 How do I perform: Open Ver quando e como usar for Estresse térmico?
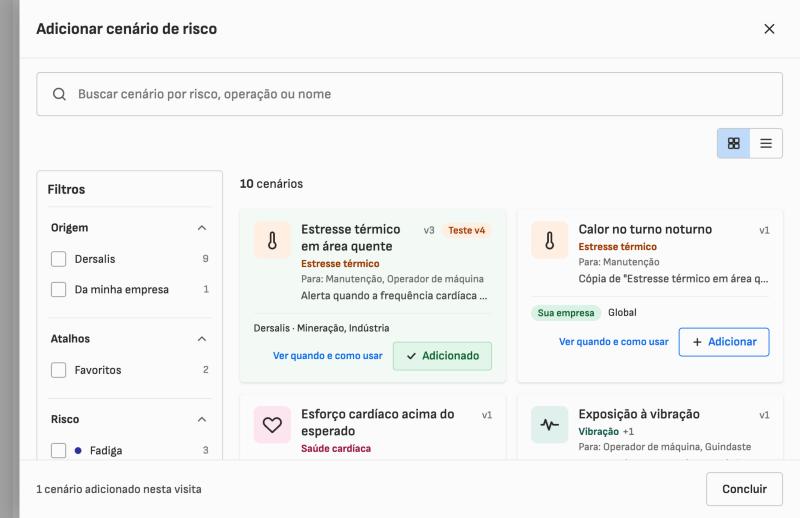[328, 356]
